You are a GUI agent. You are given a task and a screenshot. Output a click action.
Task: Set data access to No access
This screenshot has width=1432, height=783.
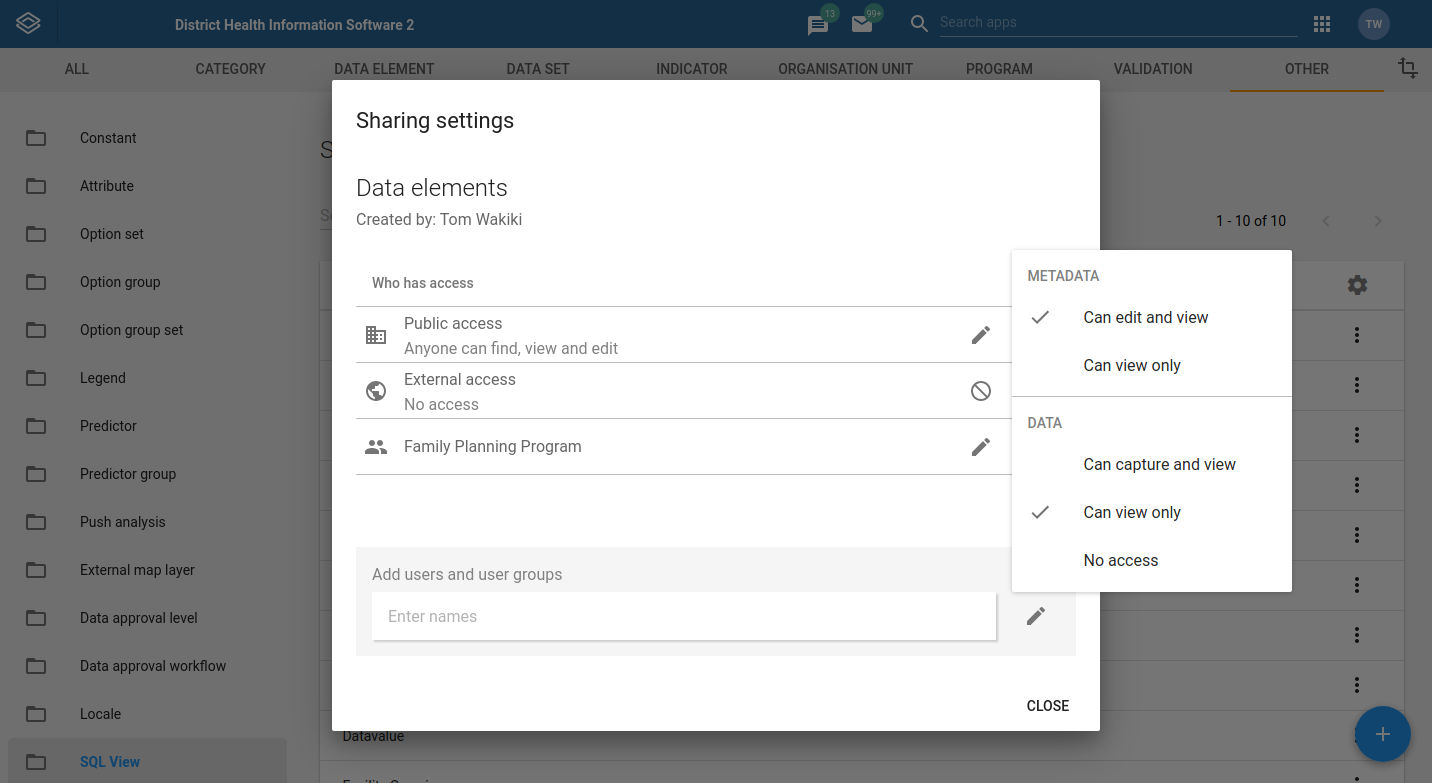pos(1120,560)
